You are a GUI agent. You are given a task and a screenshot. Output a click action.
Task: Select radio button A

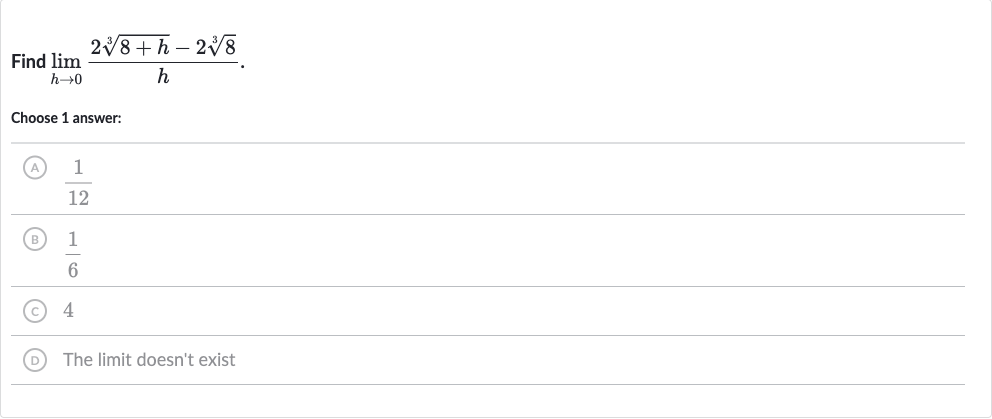(x=35, y=168)
